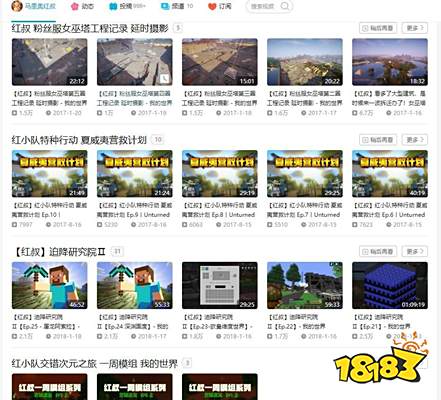
Task: Open the 40:19 Untamed Ep.6 thumbnail
Action: click(390, 174)
